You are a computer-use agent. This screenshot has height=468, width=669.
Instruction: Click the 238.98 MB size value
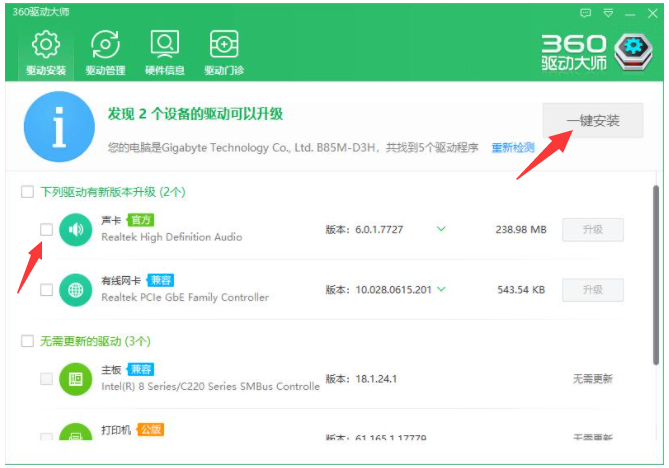point(521,230)
